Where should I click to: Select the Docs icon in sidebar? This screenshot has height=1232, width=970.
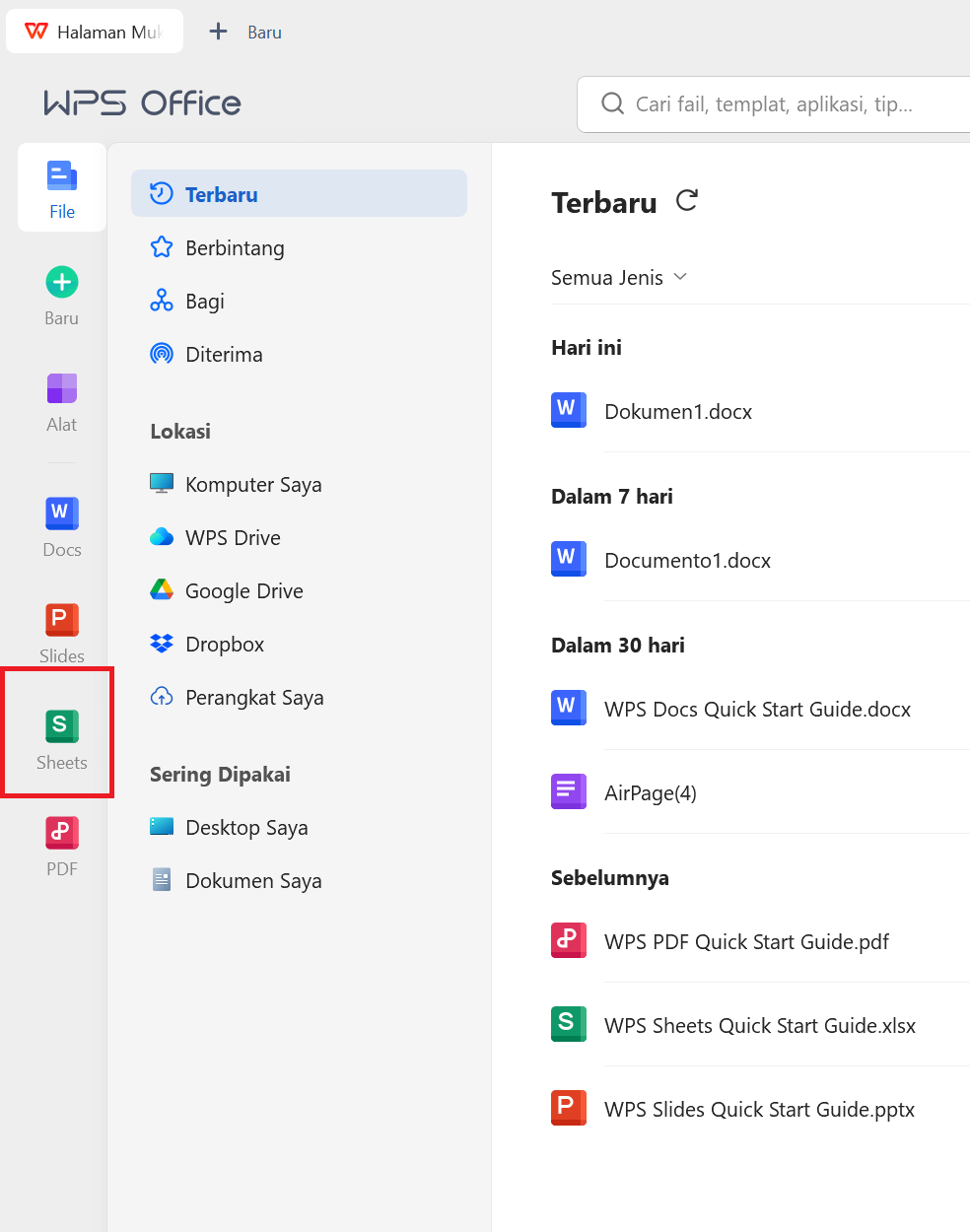(61, 524)
